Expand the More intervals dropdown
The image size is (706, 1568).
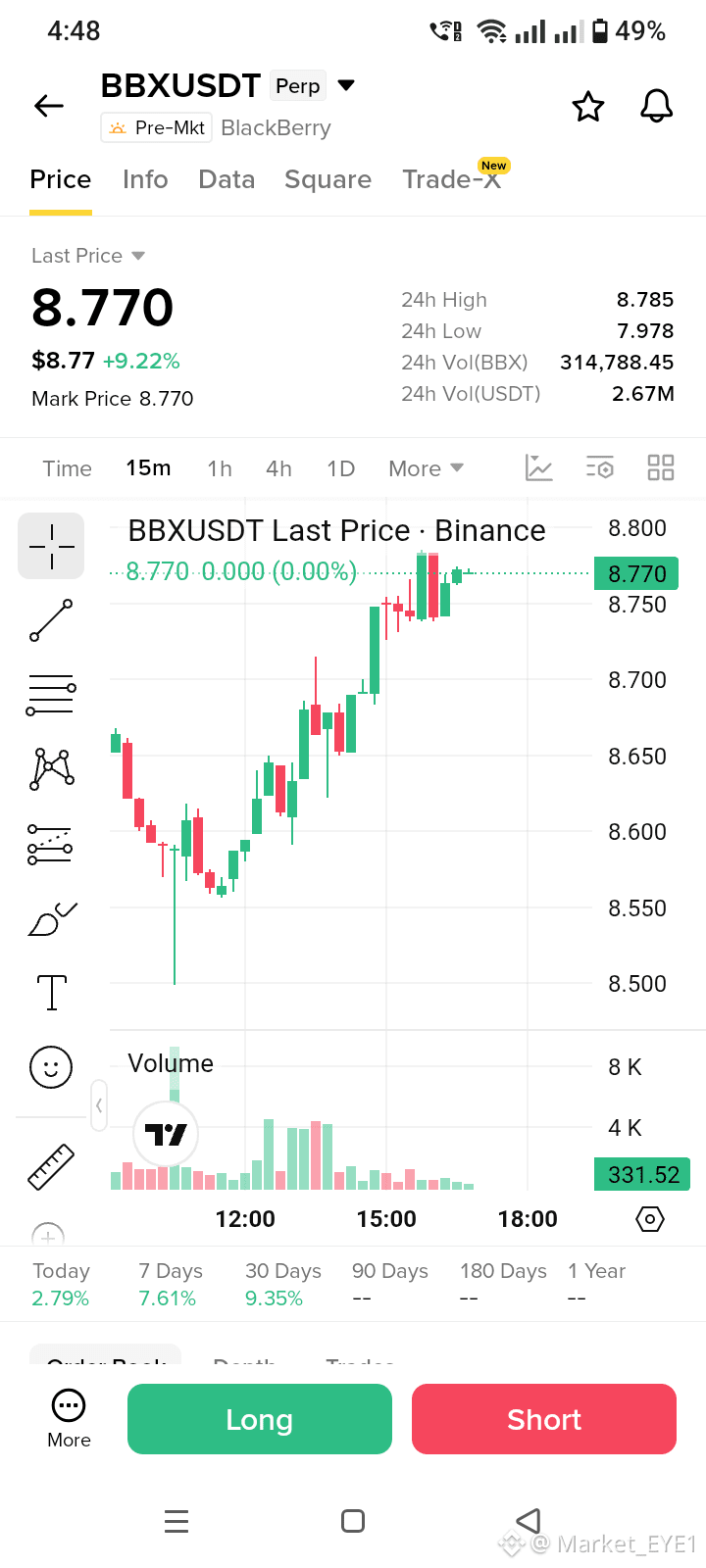[426, 468]
